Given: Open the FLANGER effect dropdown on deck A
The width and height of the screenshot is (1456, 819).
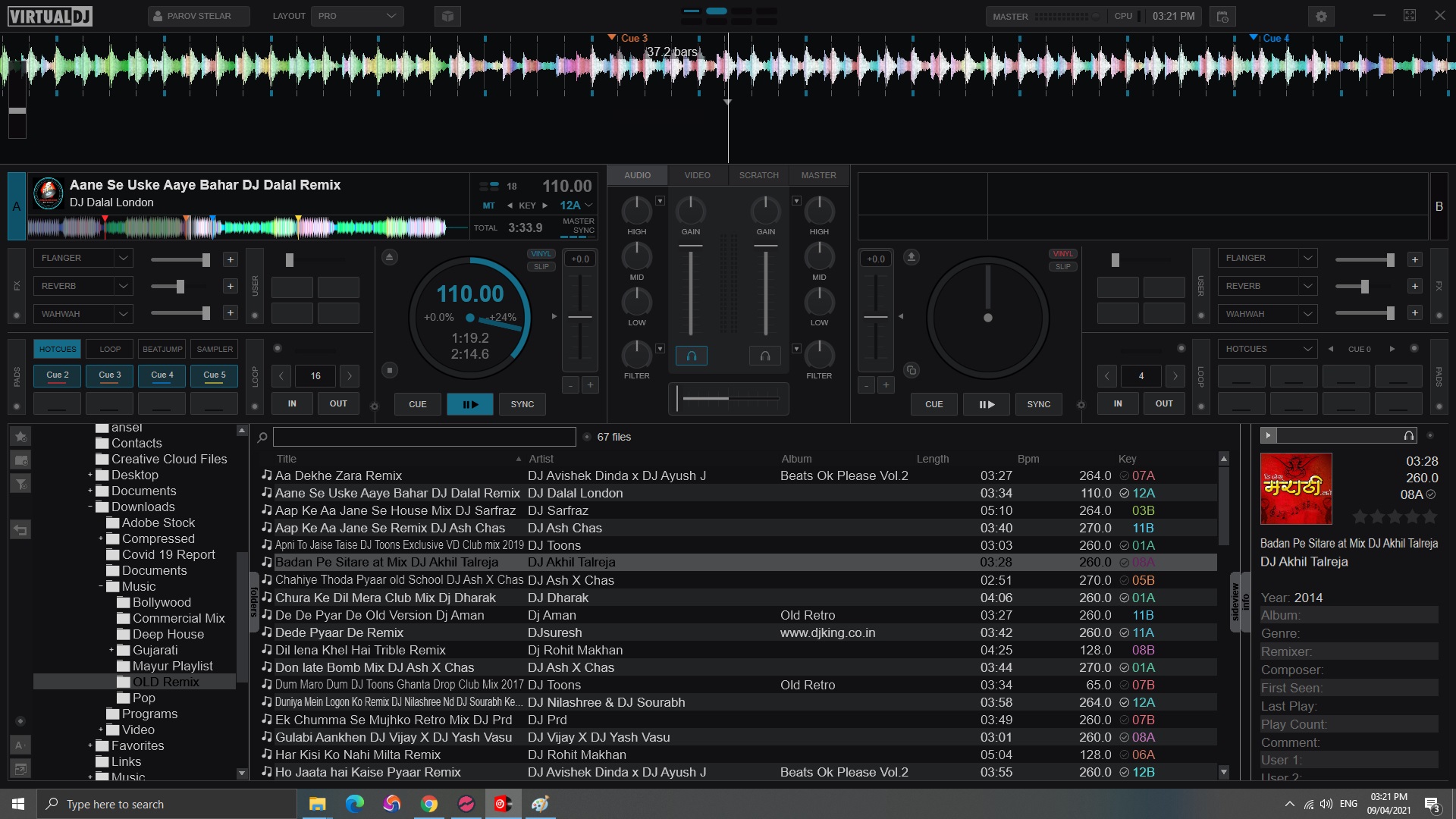Looking at the screenshot, I should click(x=123, y=258).
